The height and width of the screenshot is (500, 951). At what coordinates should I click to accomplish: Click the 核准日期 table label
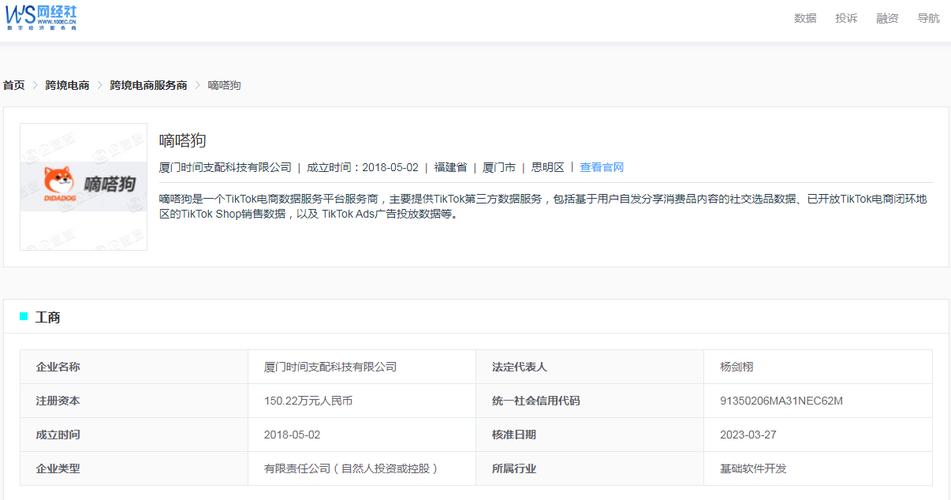514,434
